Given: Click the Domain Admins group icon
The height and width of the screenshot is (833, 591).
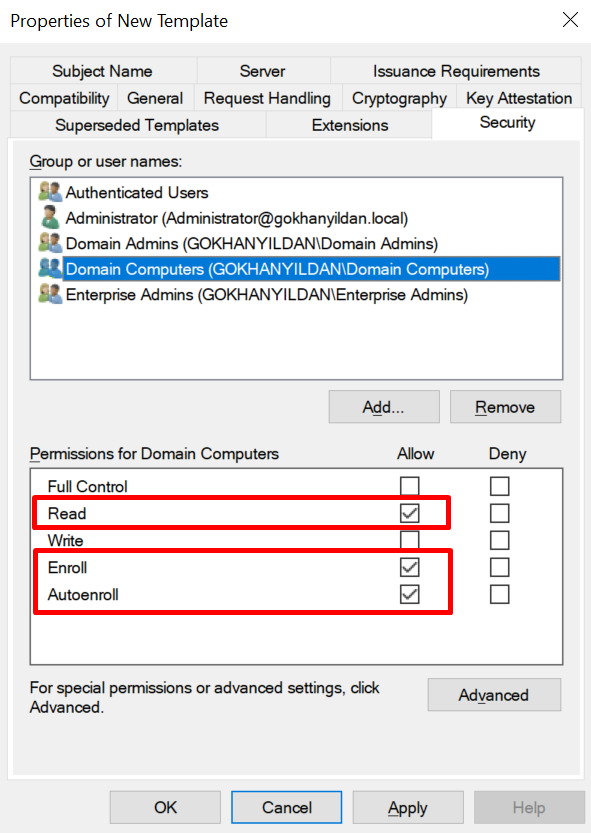Looking at the screenshot, I should 50,243.
